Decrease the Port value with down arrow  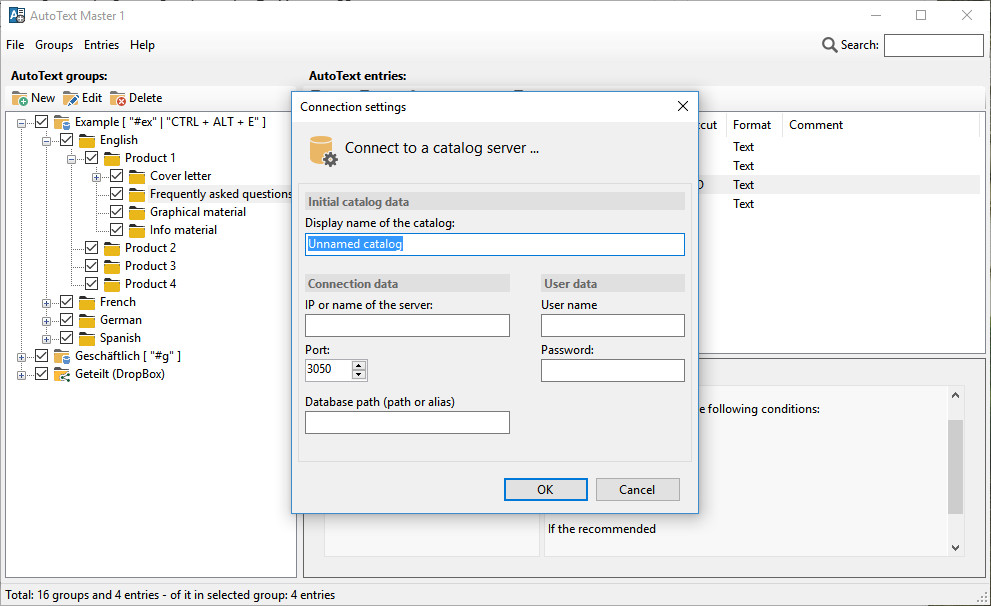coord(359,374)
